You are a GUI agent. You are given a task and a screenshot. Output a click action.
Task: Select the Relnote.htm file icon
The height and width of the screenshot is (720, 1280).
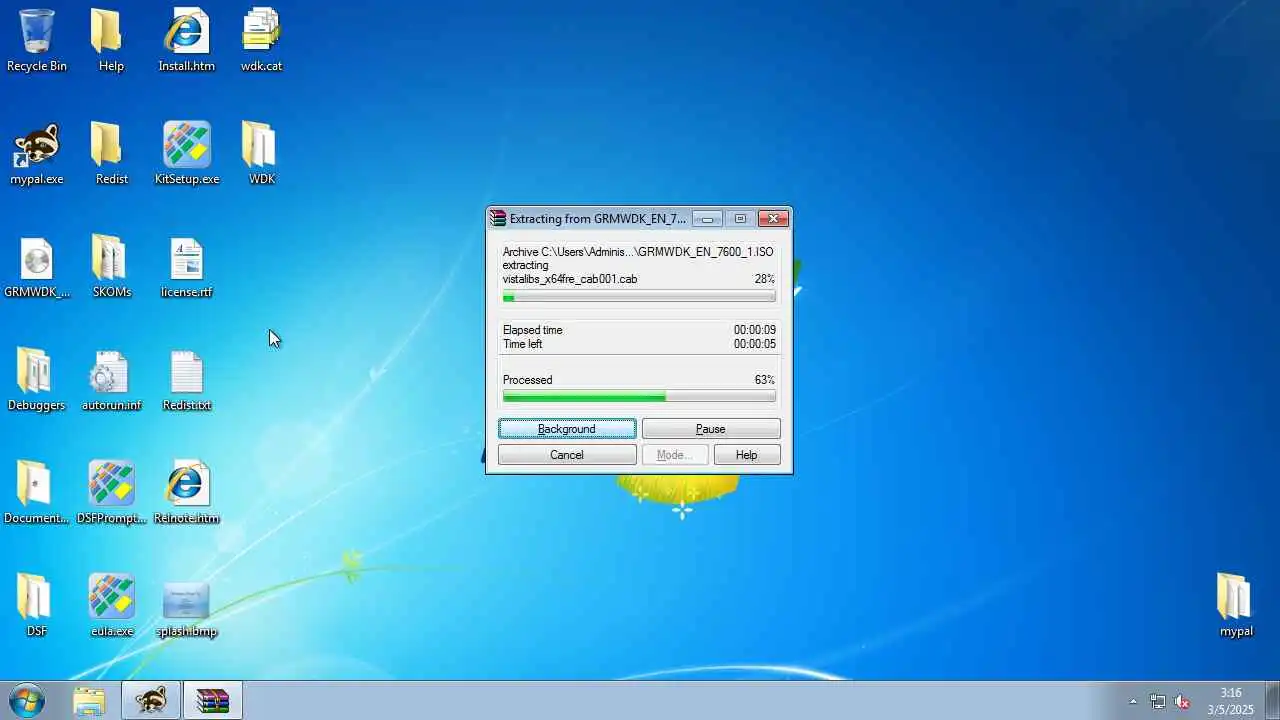click(187, 493)
